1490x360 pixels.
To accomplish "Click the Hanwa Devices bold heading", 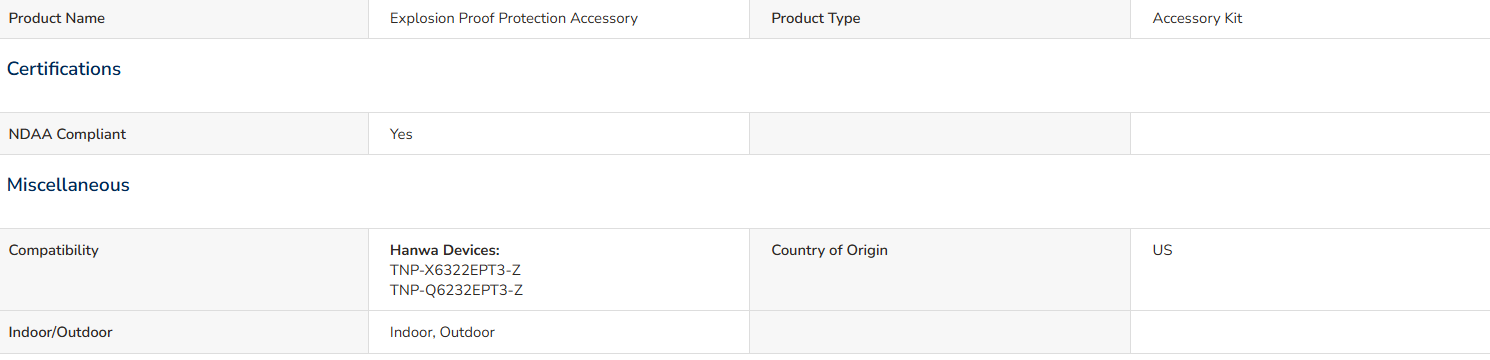I will [445, 250].
